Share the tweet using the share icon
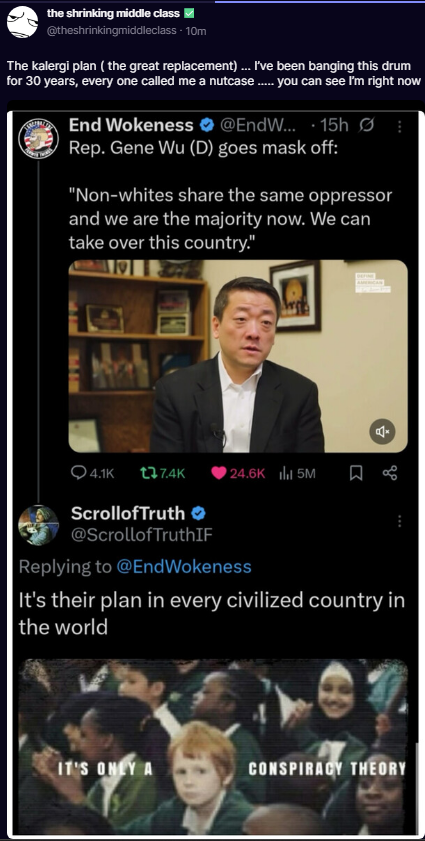 (390, 473)
